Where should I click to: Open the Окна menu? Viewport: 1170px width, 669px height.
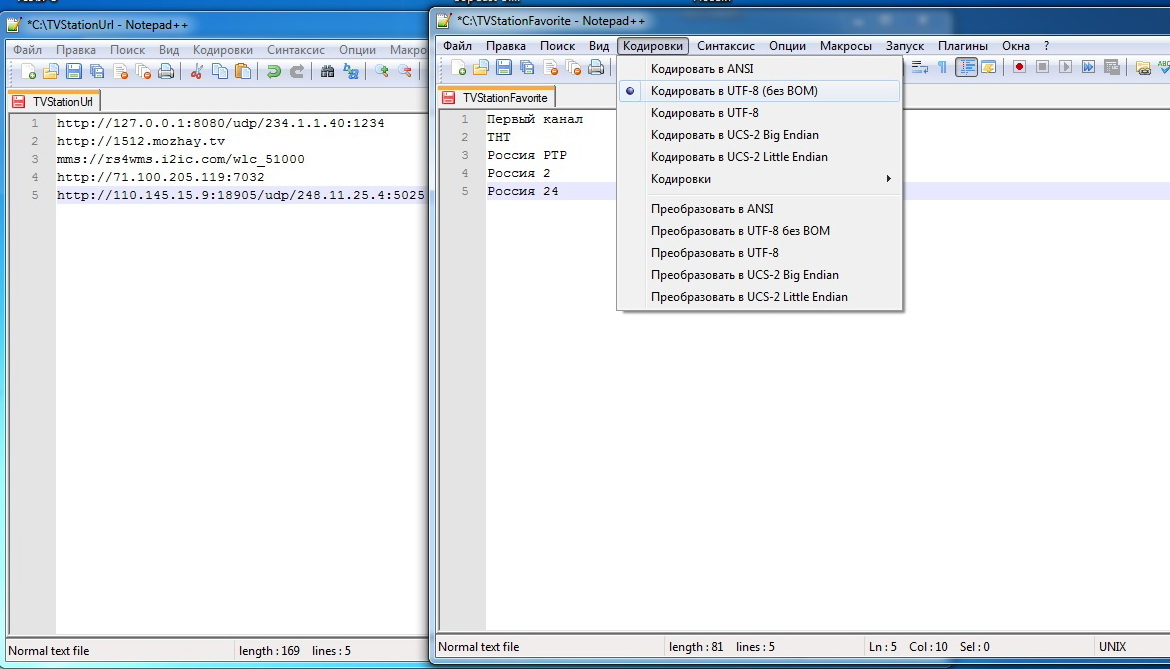[x=1016, y=46]
